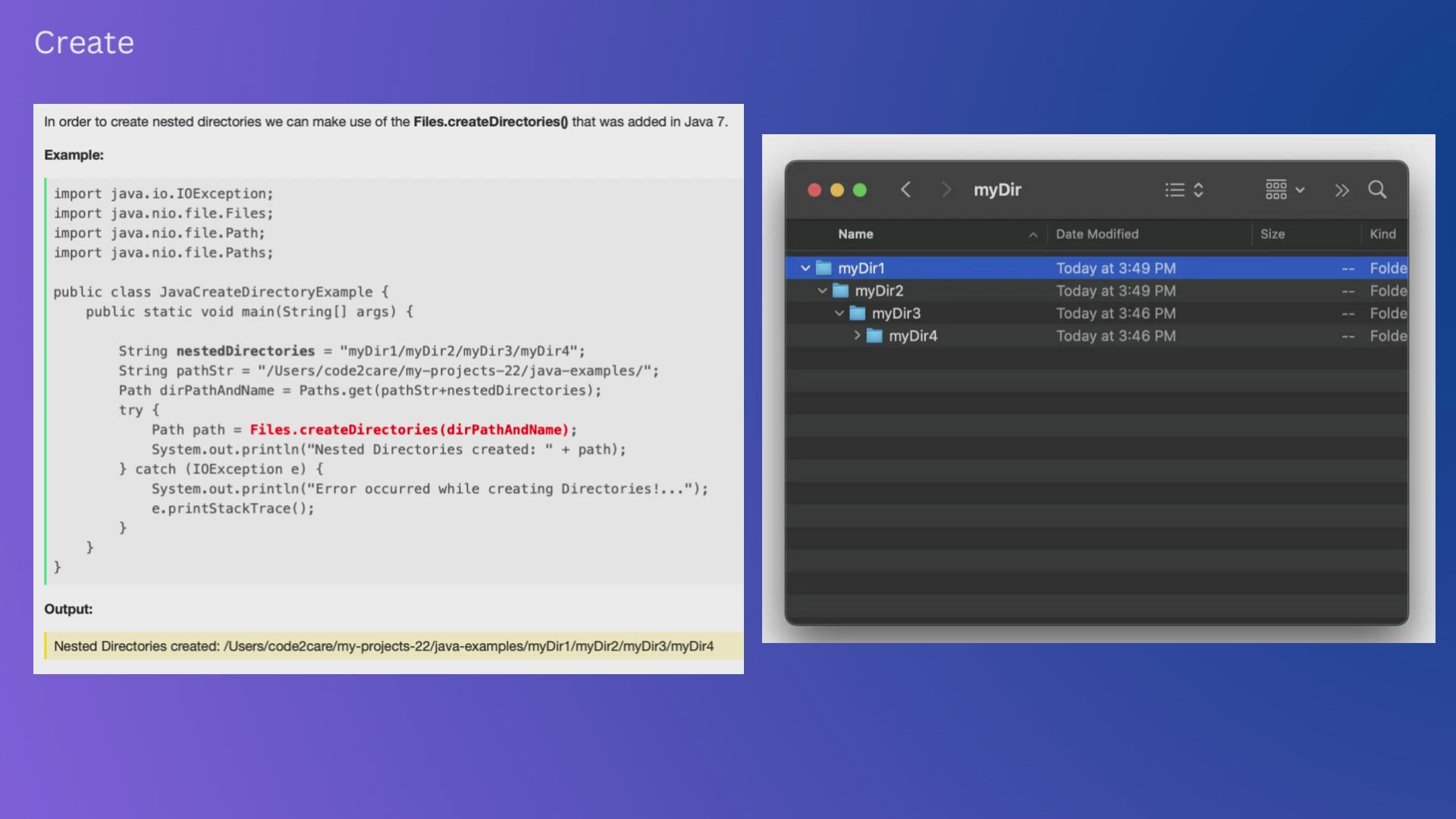This screenshot has width=1456, height=819.
Task: Open the group-by grid dropdown in Finder
Action: pyautogui.click(x=1285, y=190)
